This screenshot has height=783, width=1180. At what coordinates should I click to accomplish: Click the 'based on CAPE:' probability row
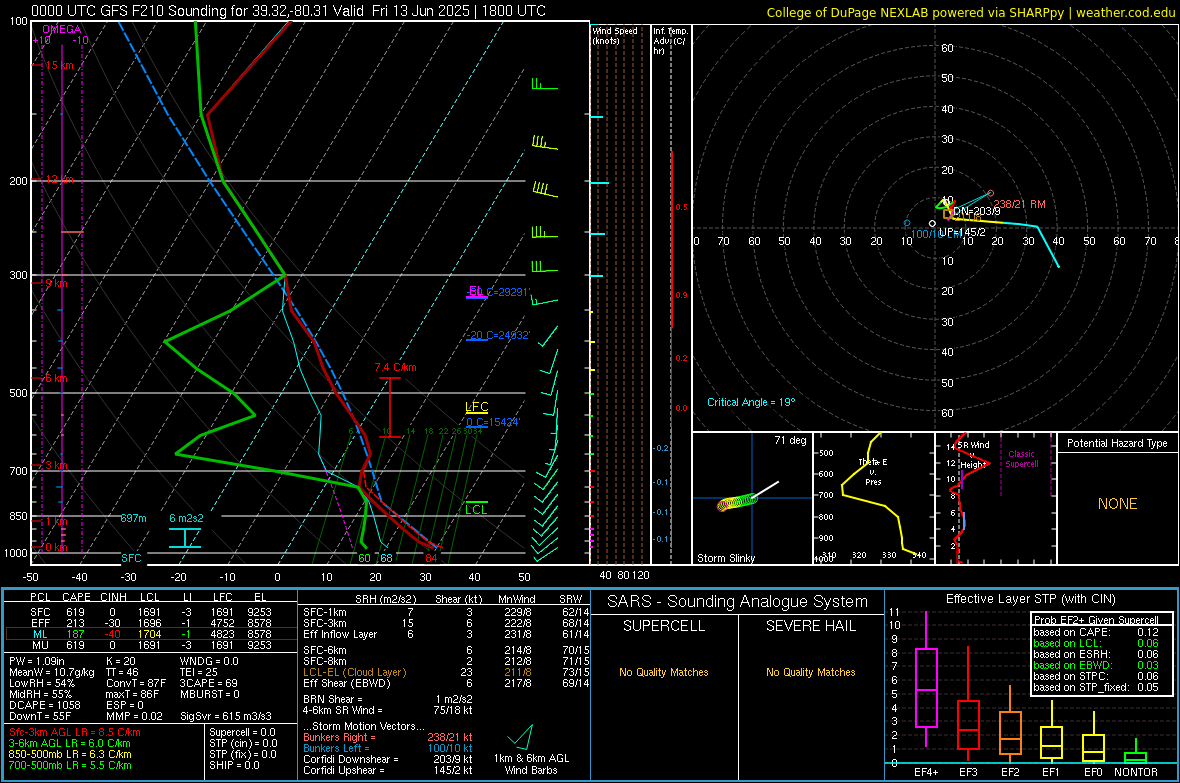1096,632
